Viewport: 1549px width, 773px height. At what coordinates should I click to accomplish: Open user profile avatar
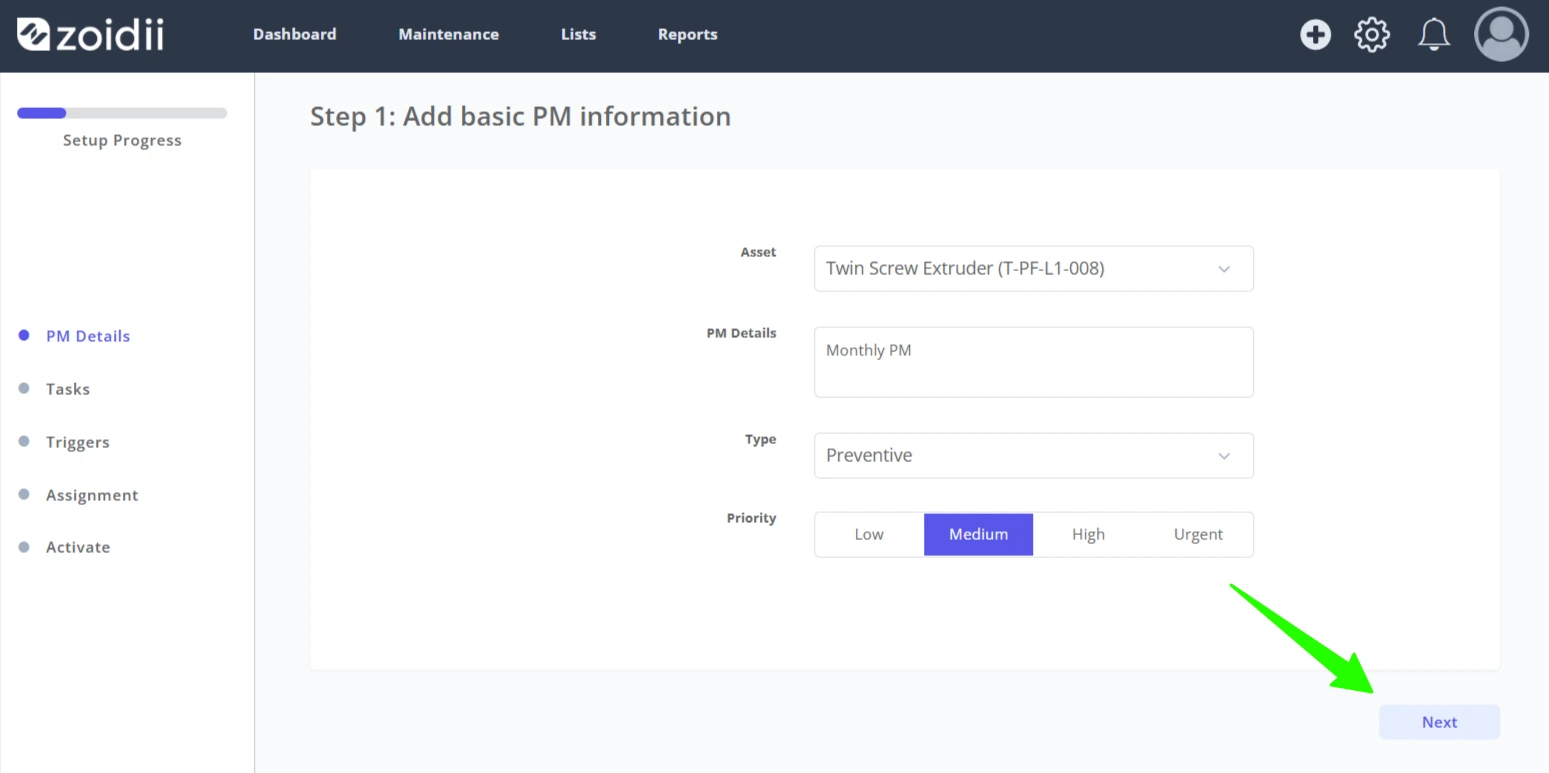(1502, 35)
